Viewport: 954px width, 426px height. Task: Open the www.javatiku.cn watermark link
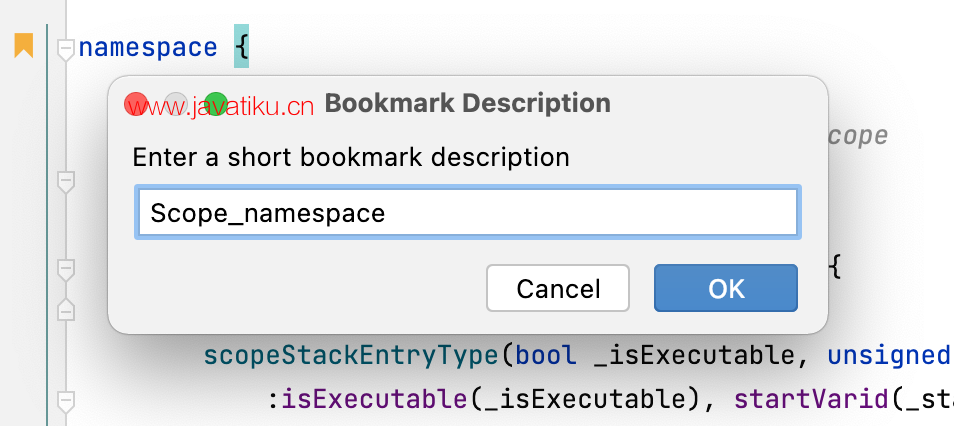[x=220, y=107]
